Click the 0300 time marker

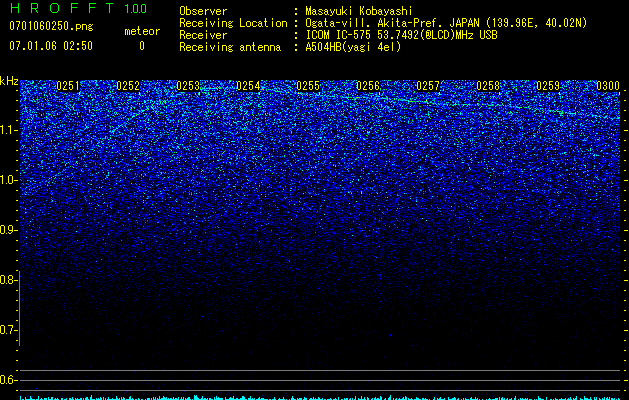point(608,86)
